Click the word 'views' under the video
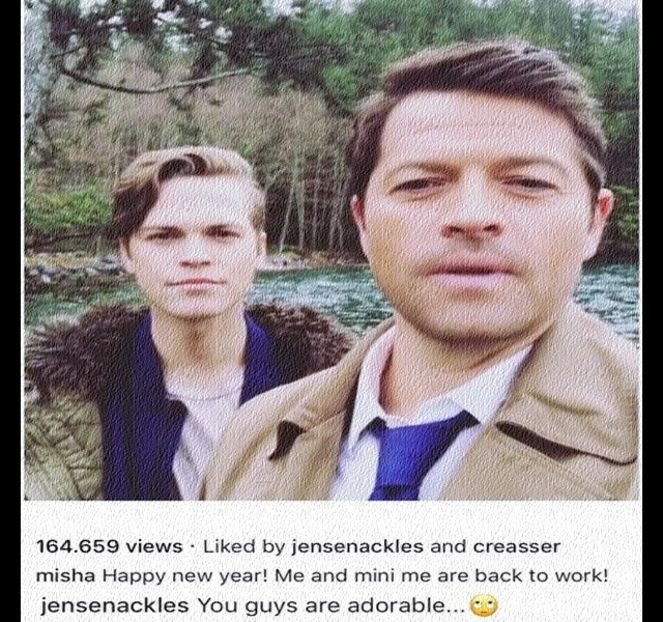Image resolution: width=663 pixels, height=622 pixels. pyautogui.click(x=154, y=547)
